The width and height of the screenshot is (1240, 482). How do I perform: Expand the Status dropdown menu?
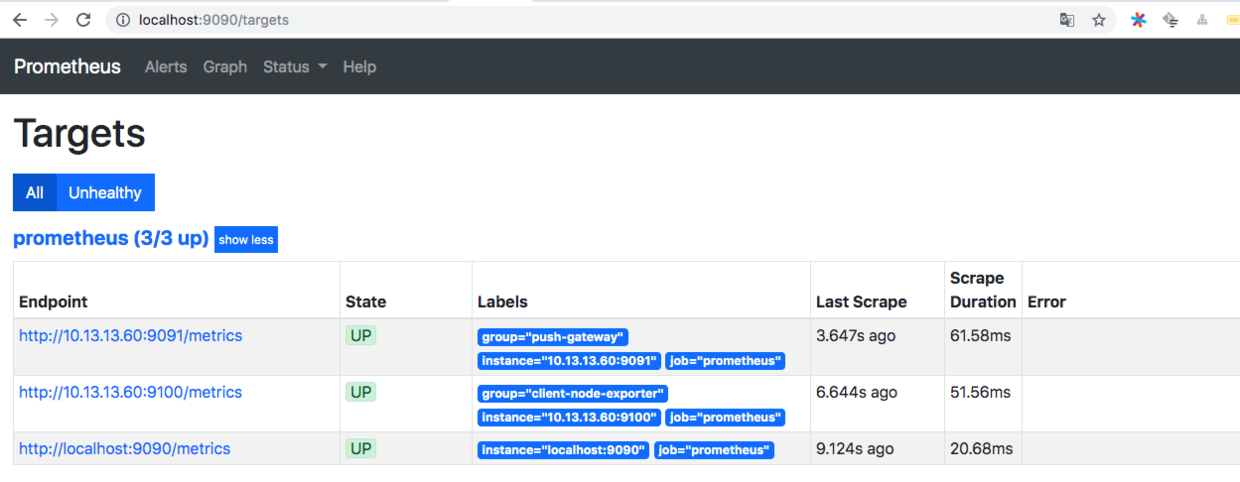coord(295,67)
